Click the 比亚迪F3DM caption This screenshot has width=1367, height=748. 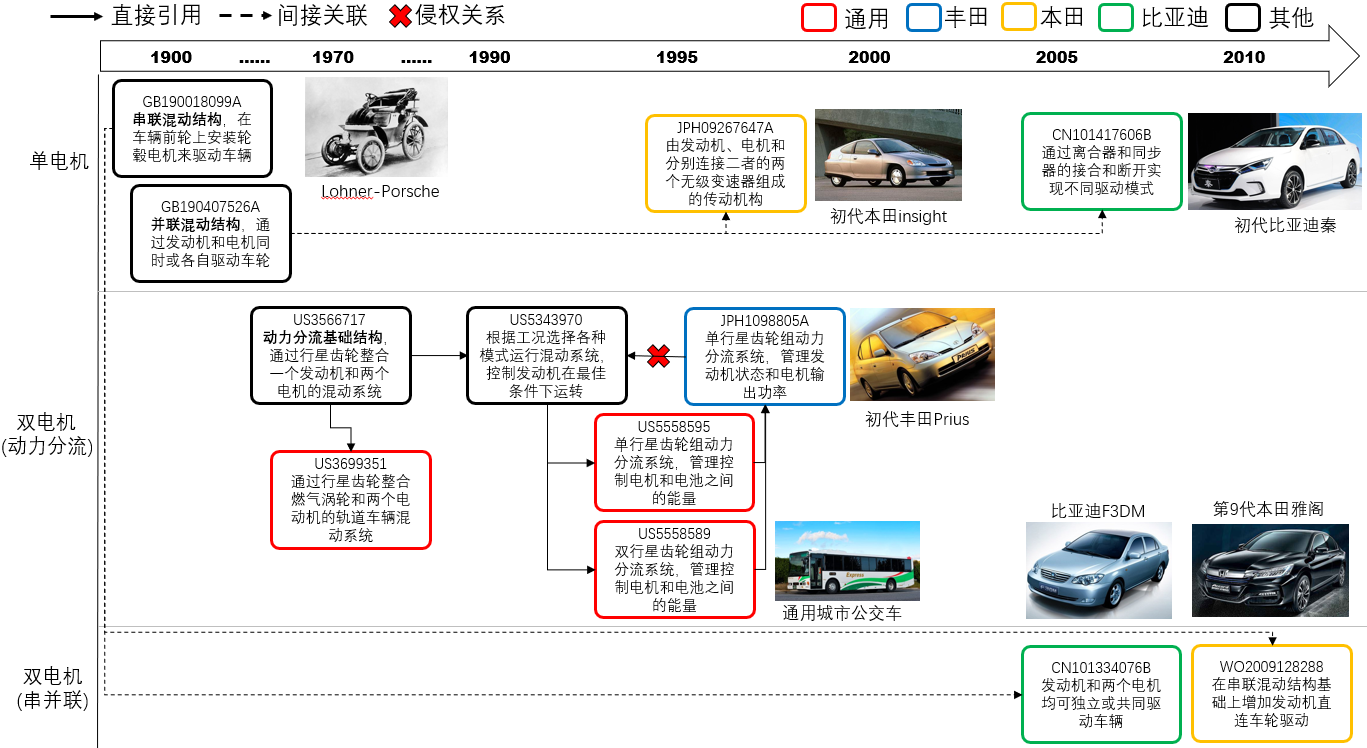point(1098,511)
